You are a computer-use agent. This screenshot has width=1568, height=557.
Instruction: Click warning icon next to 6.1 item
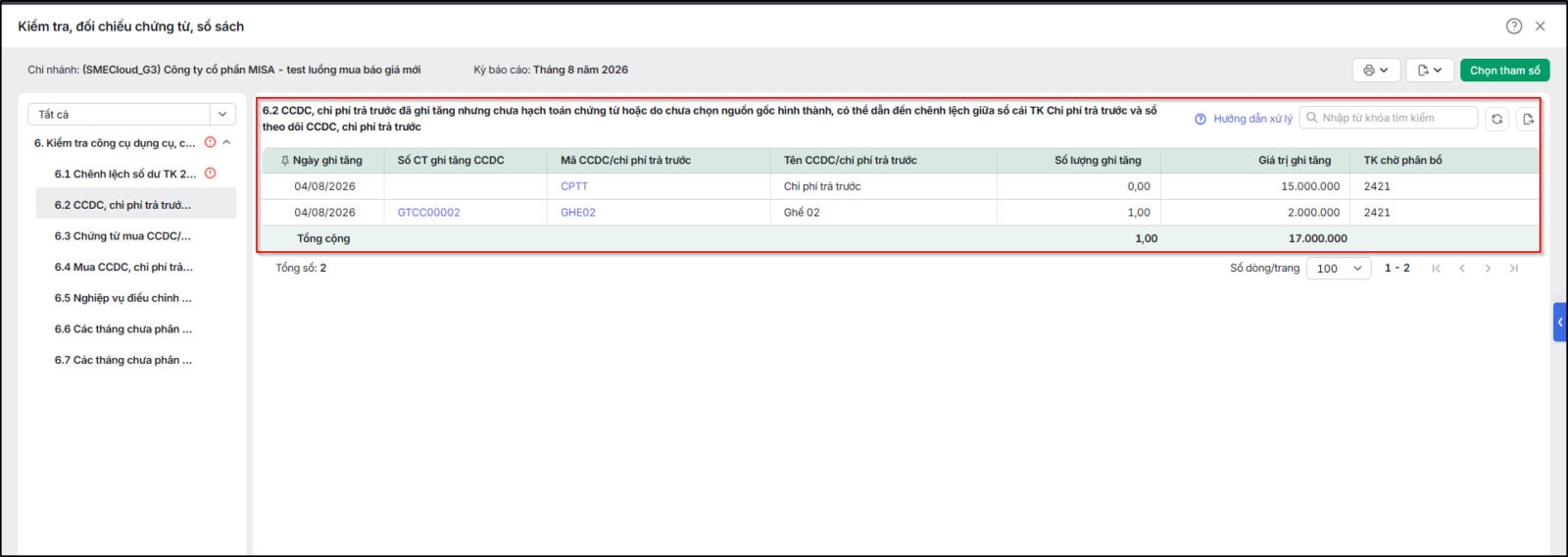(x=210, y=174)
